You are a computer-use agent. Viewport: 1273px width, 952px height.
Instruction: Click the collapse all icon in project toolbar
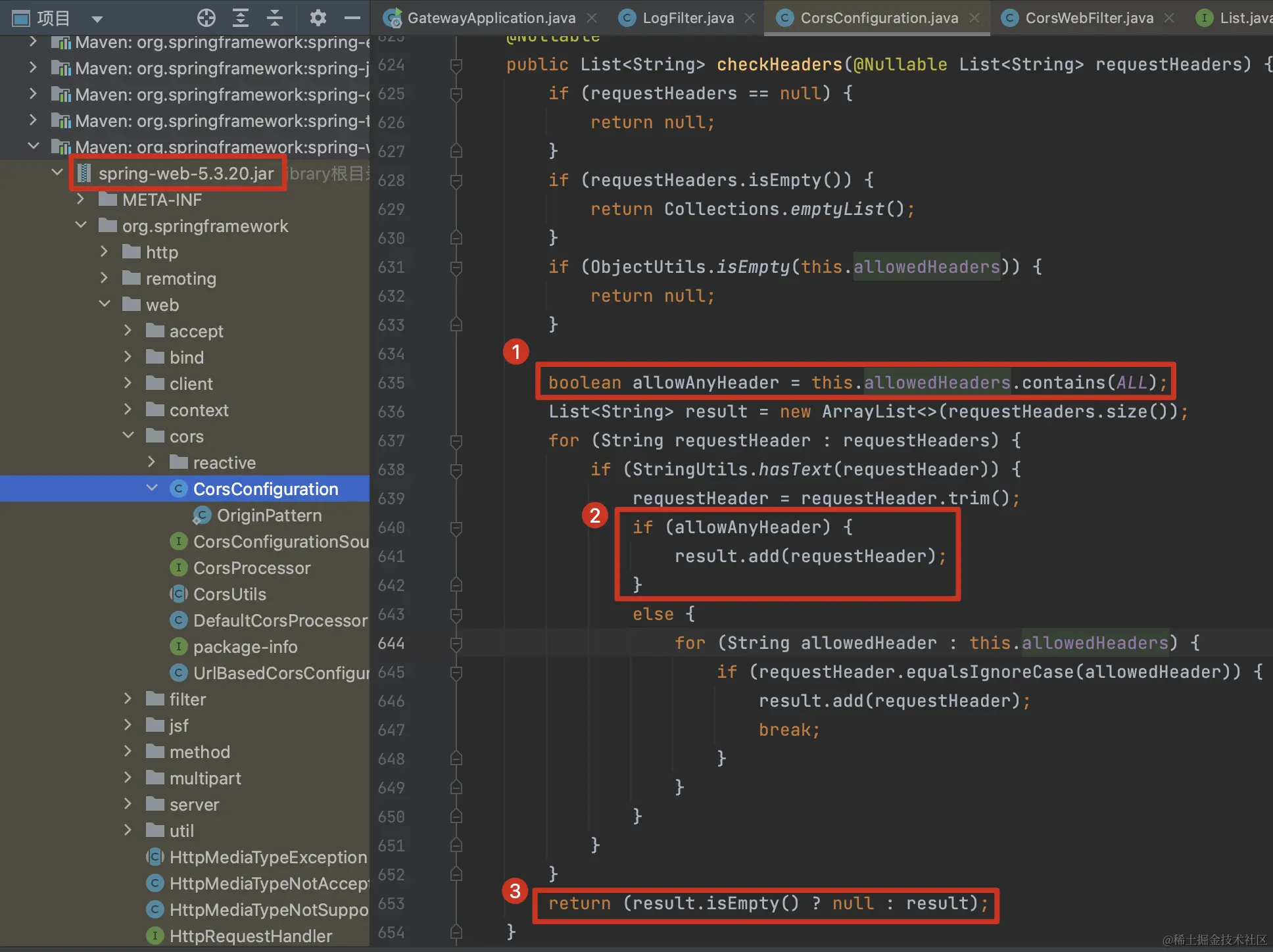275,18
